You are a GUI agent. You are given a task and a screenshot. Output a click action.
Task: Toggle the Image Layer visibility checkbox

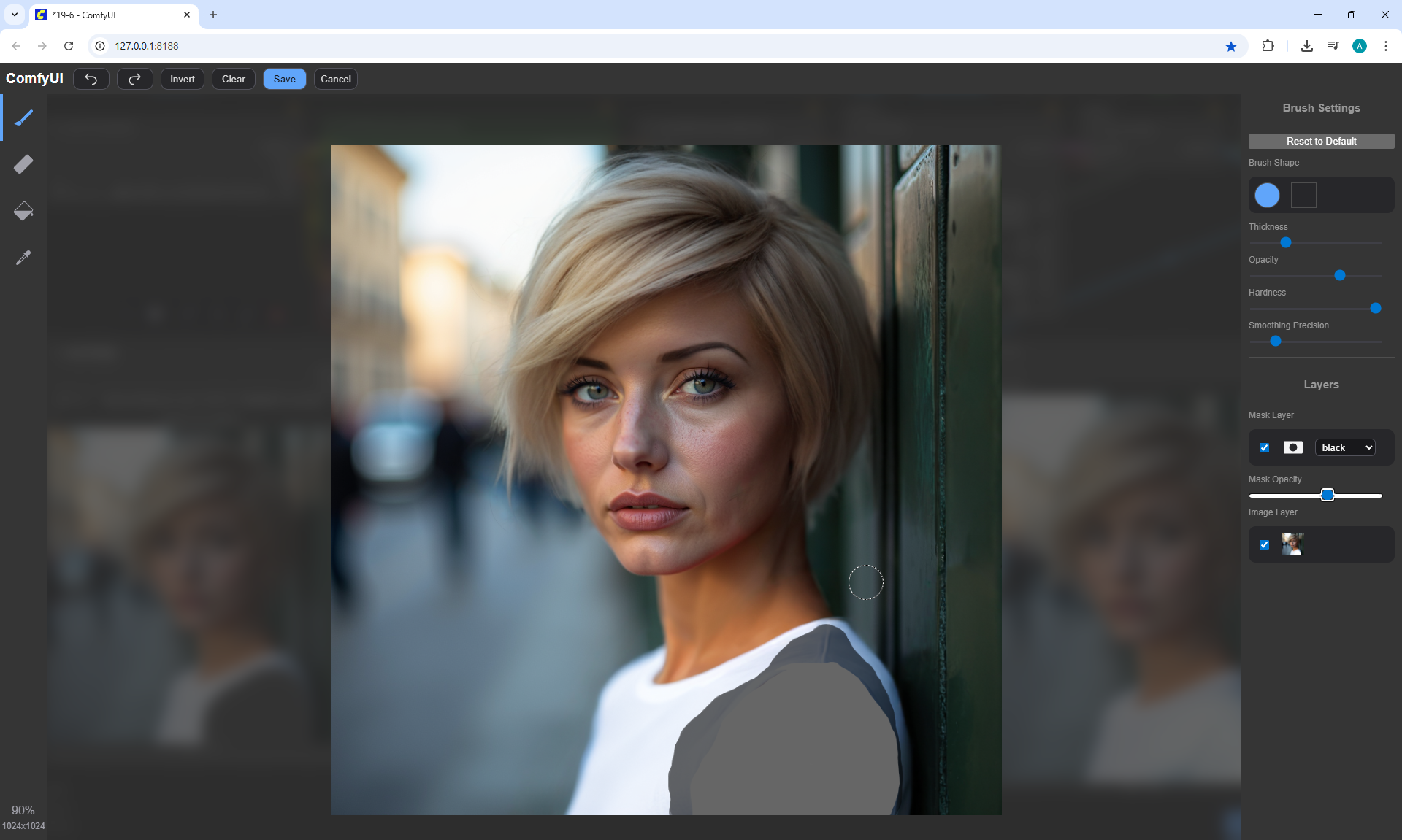click(x=1264, y=544)
